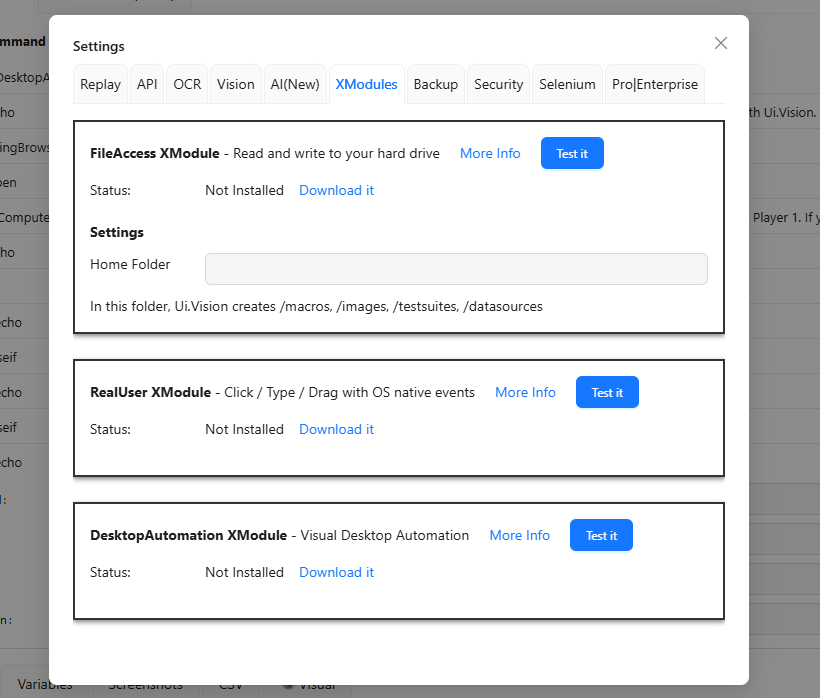Download the FileAccess XModule
Screen dimensions: 820x698
336,190
